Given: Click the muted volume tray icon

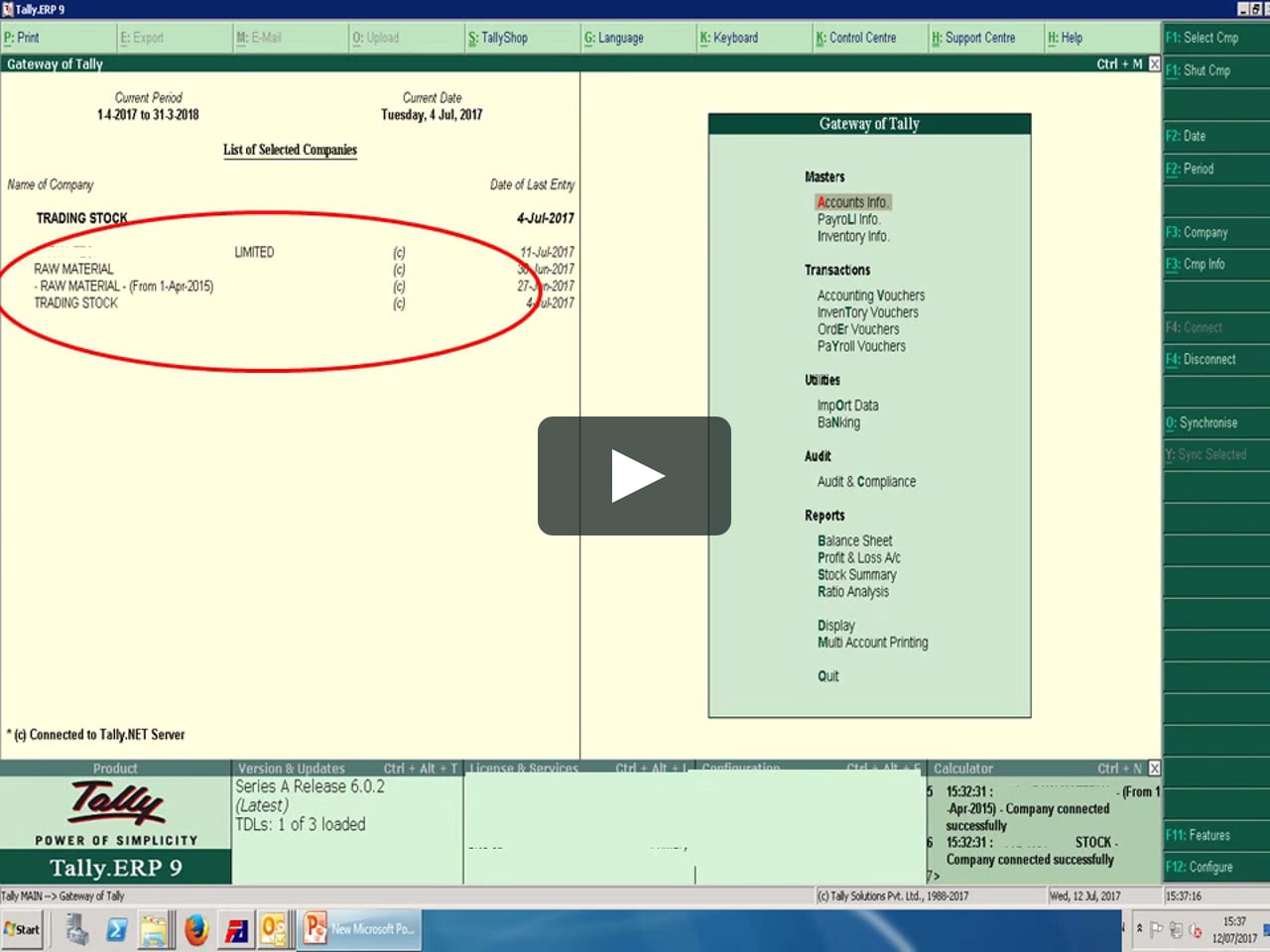Looking at the screenshot, I should (x=1196, y=929).
